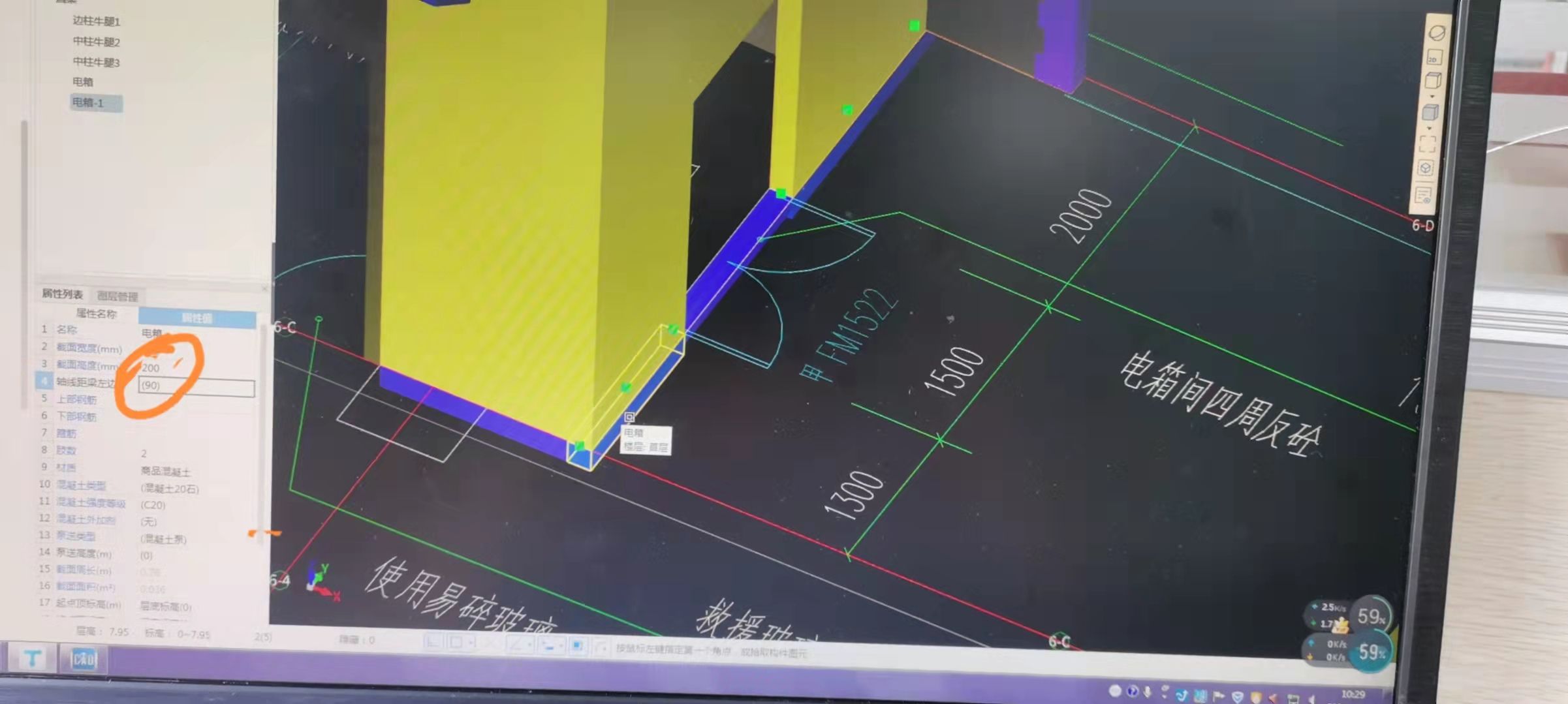Click the 层高: 7.95 status bar entry
This screenshot has height=704, width=1568.
(102, 632)
